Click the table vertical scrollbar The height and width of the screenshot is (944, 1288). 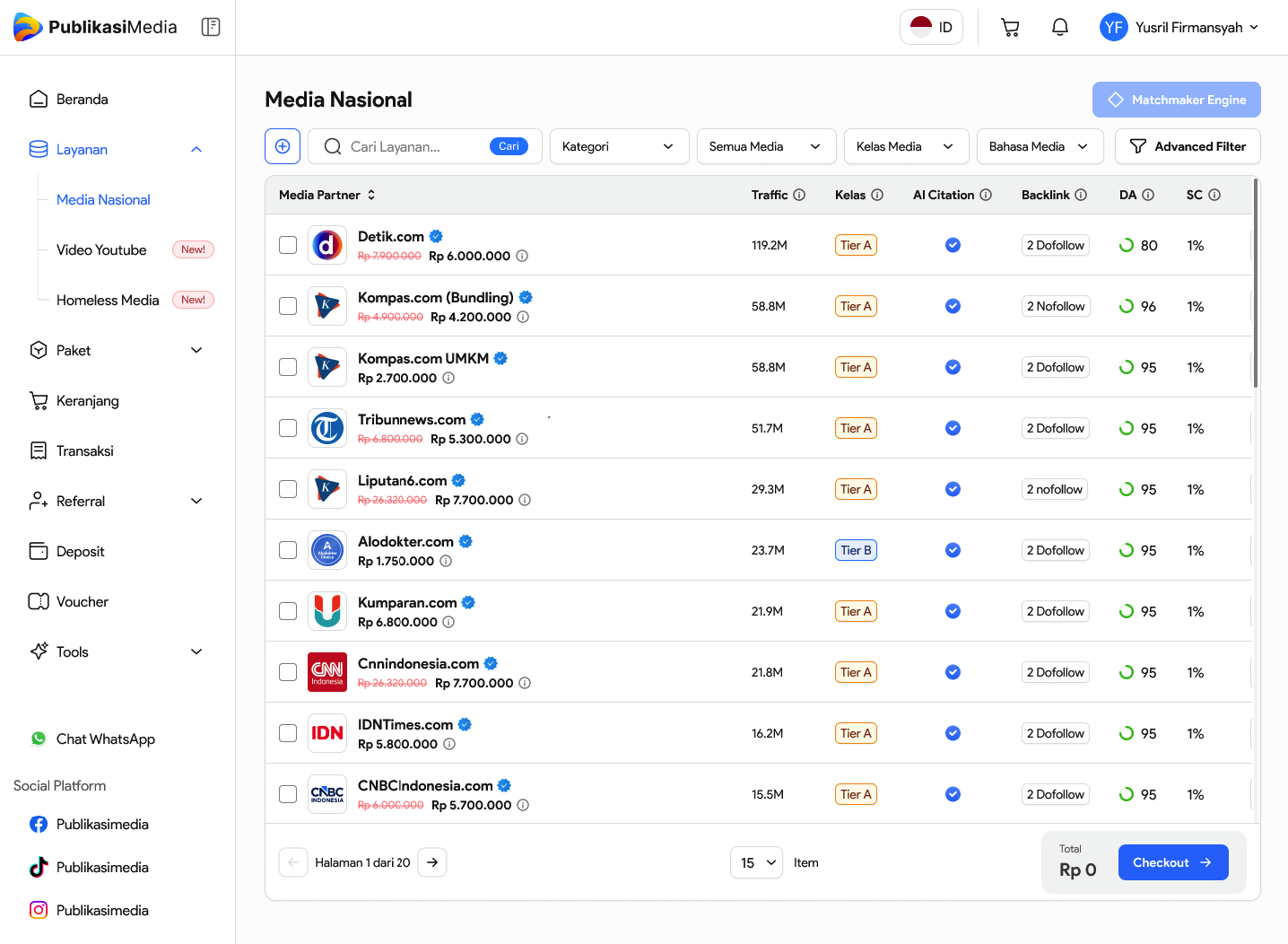[x=1256, y=284]
